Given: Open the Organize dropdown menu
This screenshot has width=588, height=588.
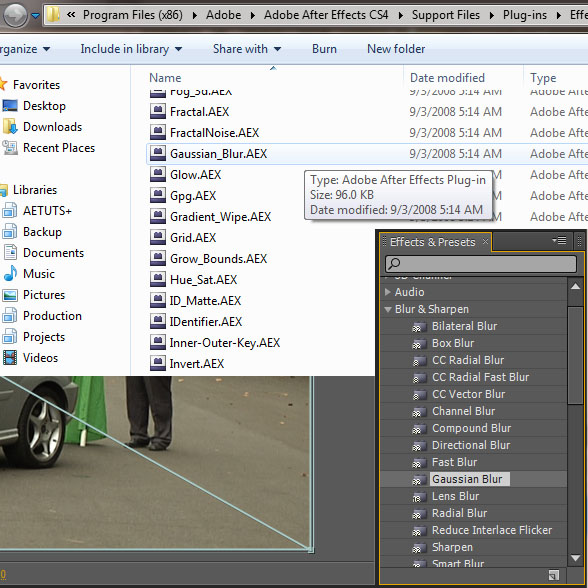Looking at the screenshot, I should point(25,49).
